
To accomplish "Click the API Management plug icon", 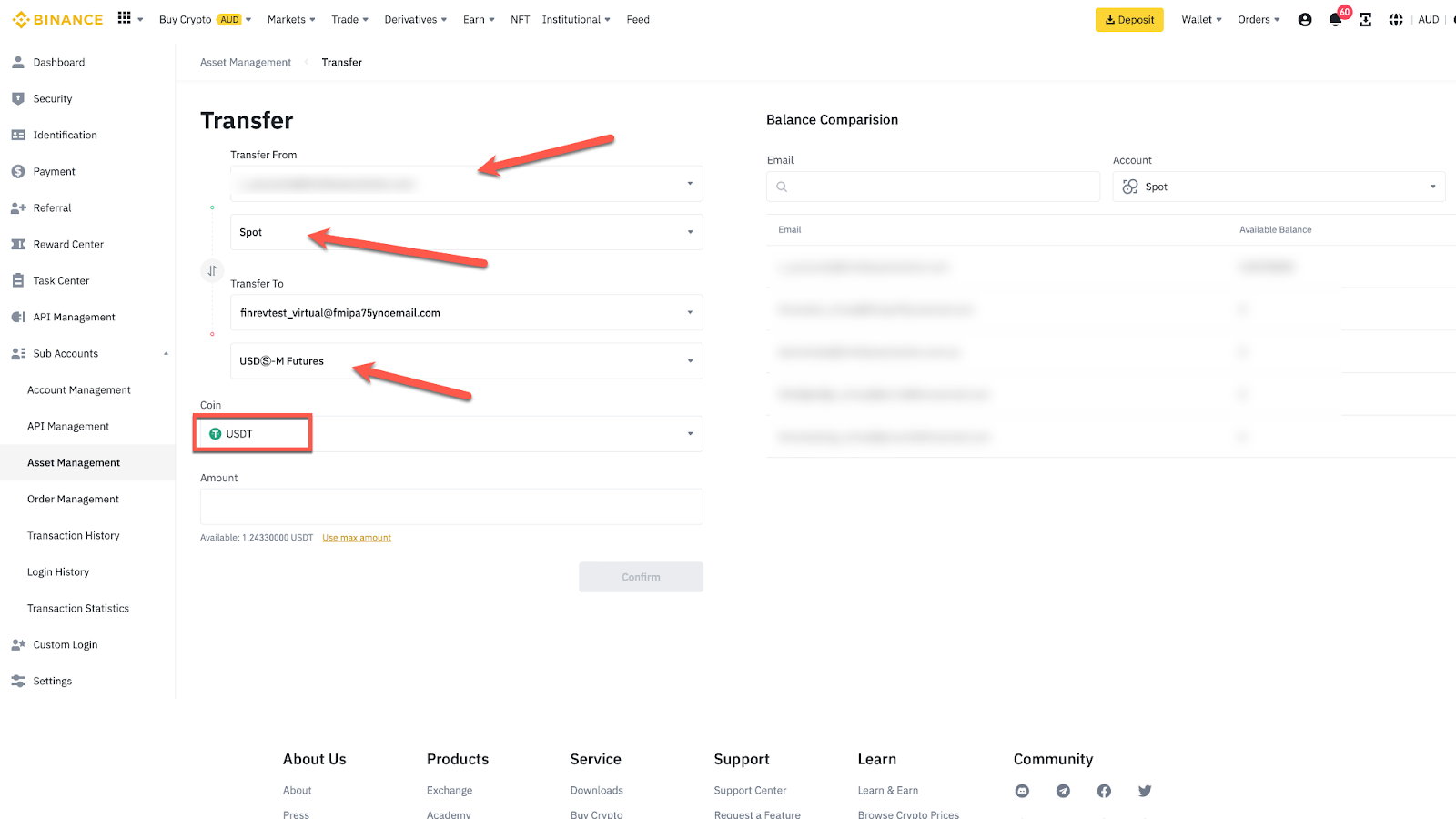I will coord(18,317).
